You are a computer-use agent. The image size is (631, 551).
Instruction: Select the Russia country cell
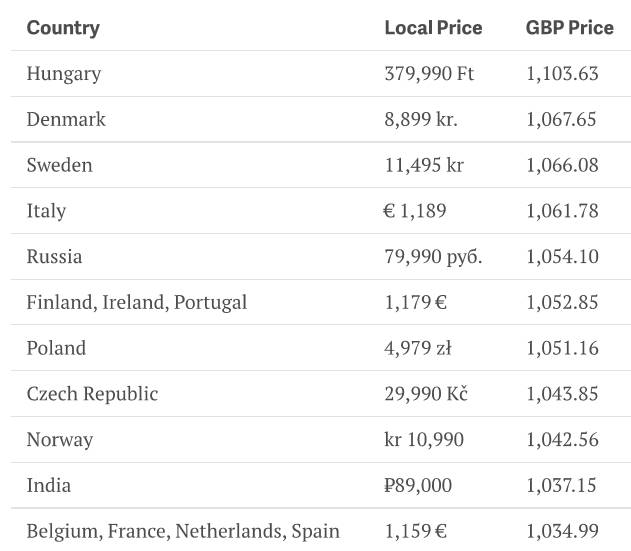[55, 257]
